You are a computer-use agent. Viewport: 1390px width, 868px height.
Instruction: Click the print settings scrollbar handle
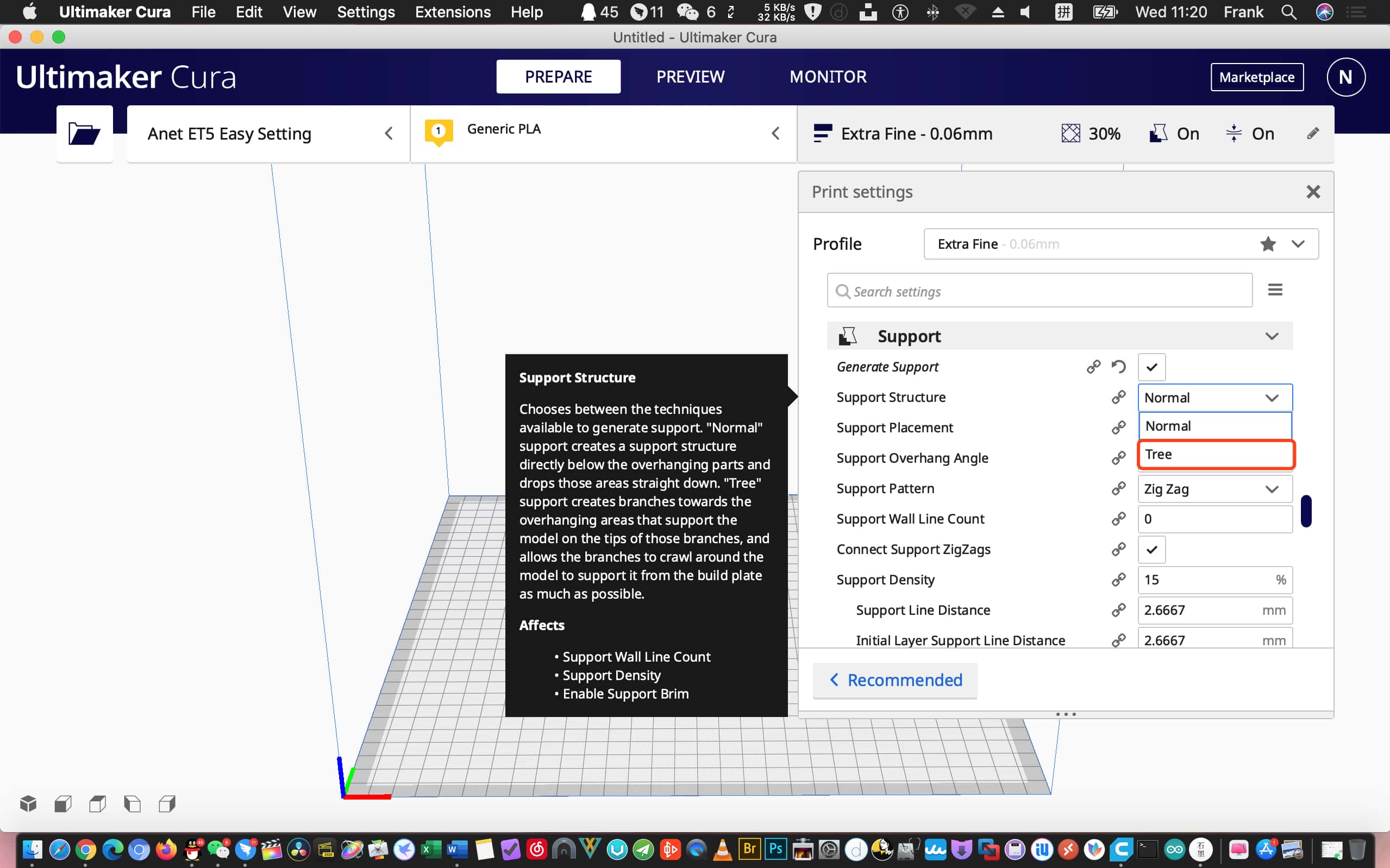pyautogui.click(x=1306, y=511)
